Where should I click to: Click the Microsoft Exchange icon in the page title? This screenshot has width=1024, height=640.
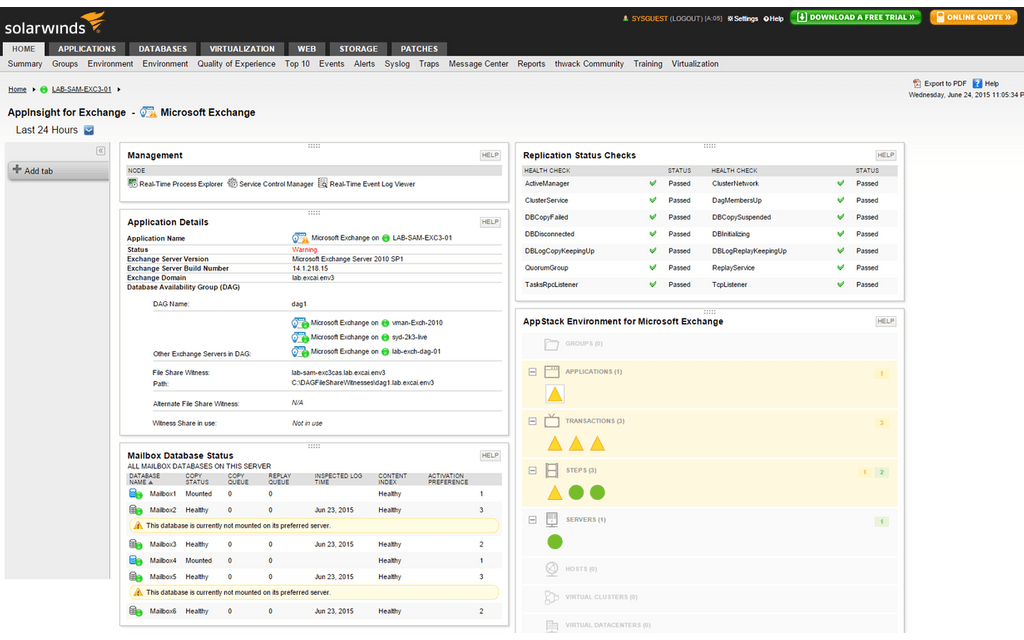[x=146, y=112]
